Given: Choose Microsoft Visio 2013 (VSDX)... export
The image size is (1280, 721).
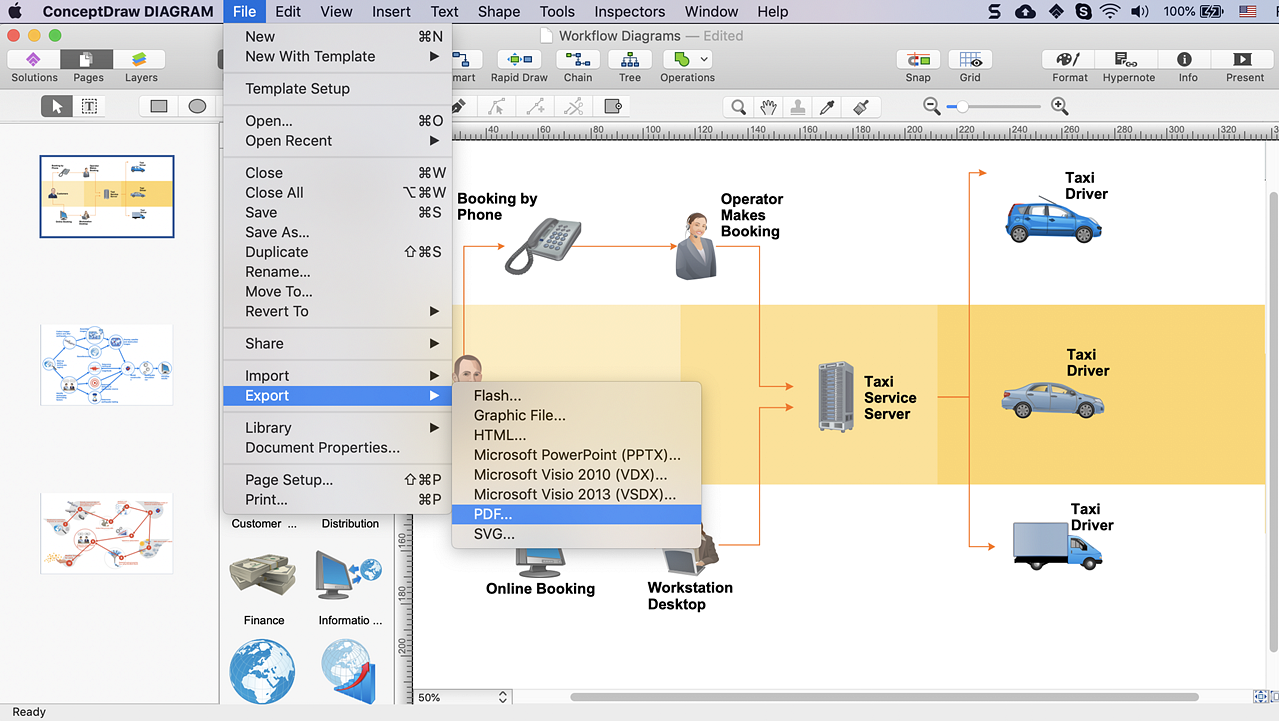Looking at the screenshot, I should [577, 494].
